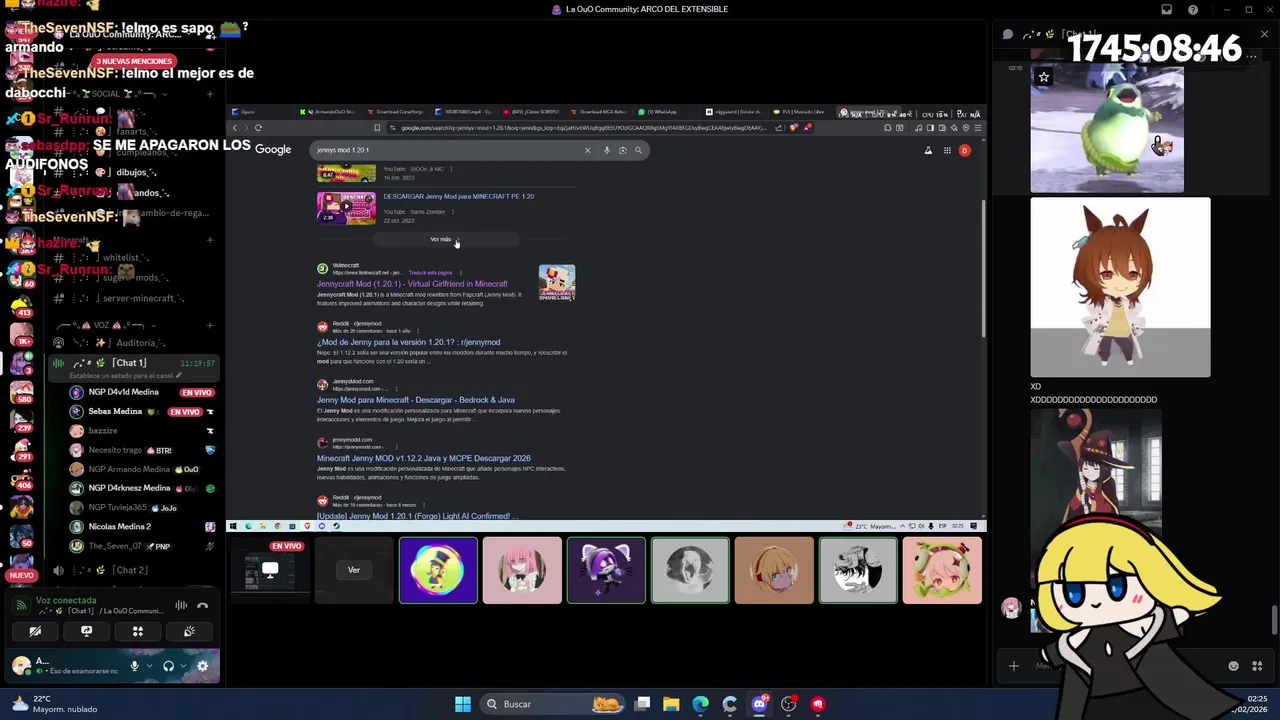The width and height of the screenshot is (1280, 720).
Task: Open more options dots in chat message toolbar
Action: 1251,57
